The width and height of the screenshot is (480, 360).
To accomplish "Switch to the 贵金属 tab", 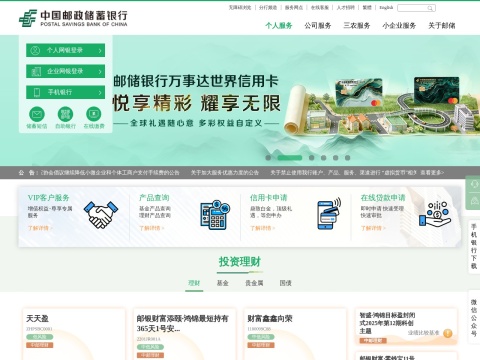I will click(x=254, y=283).
